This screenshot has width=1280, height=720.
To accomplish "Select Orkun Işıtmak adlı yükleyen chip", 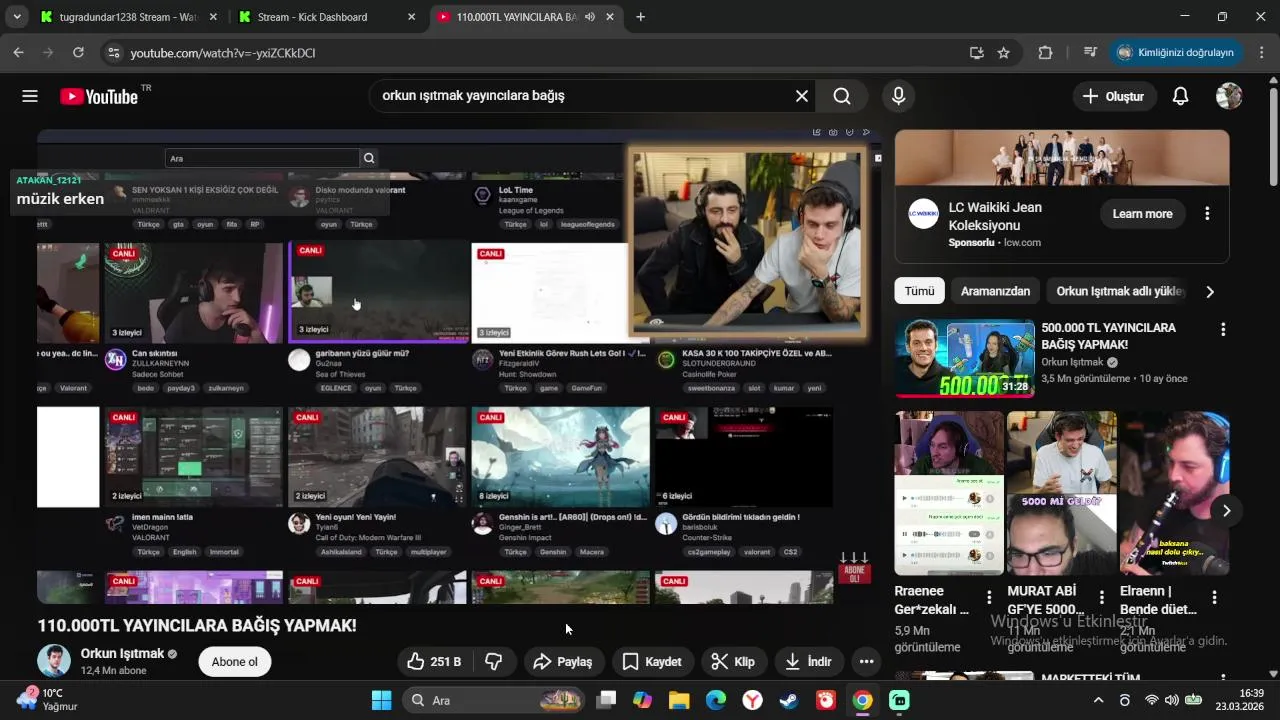I will (x=1120, y=291).
